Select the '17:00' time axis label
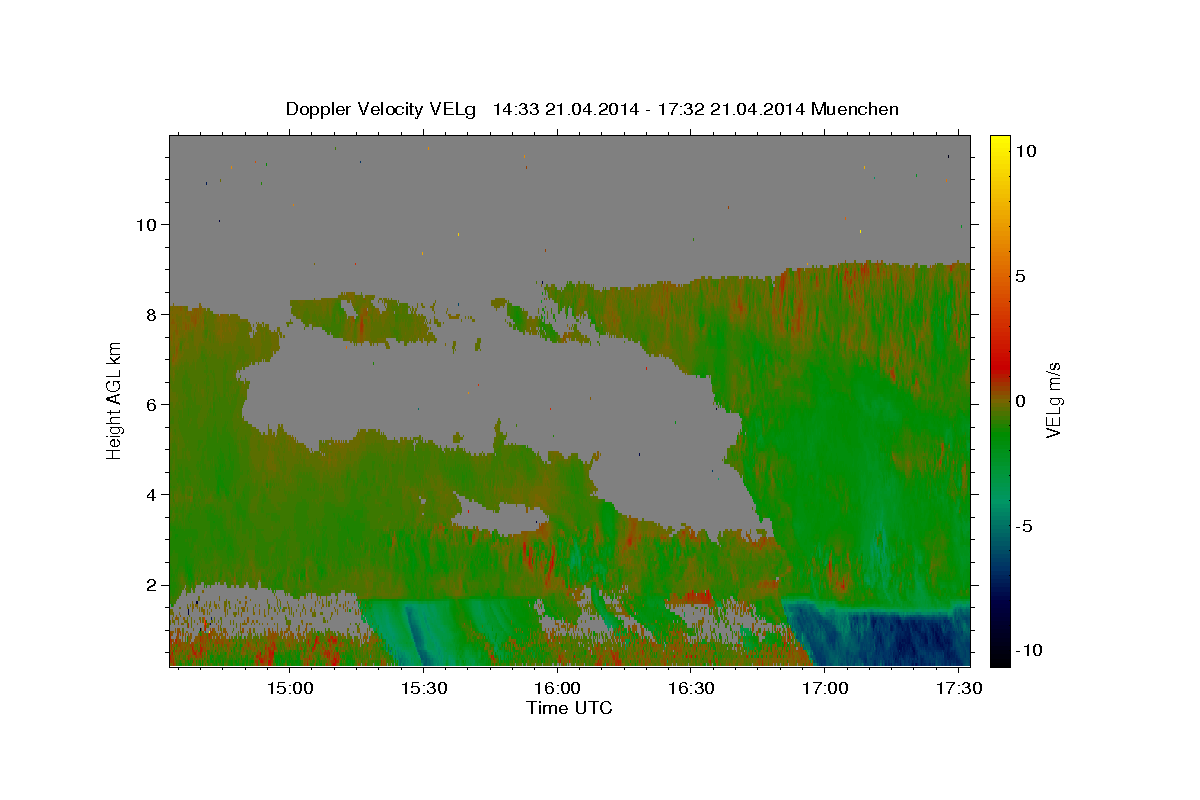The width and height of the screenshot is (1200, 800). (x=825, y=689)
